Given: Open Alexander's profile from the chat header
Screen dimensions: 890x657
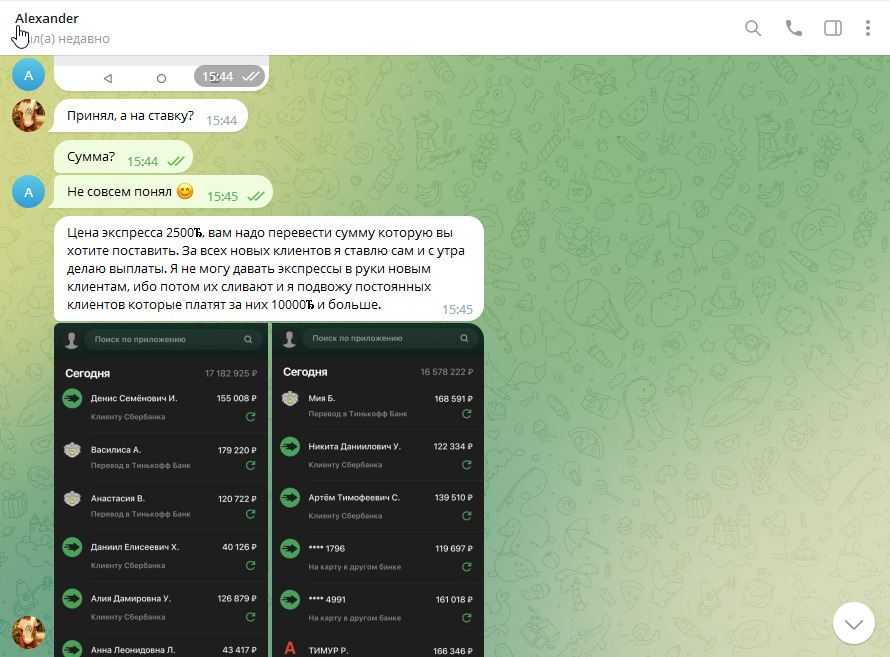Looking at the screenshot, I should click(x=47, y=19).
